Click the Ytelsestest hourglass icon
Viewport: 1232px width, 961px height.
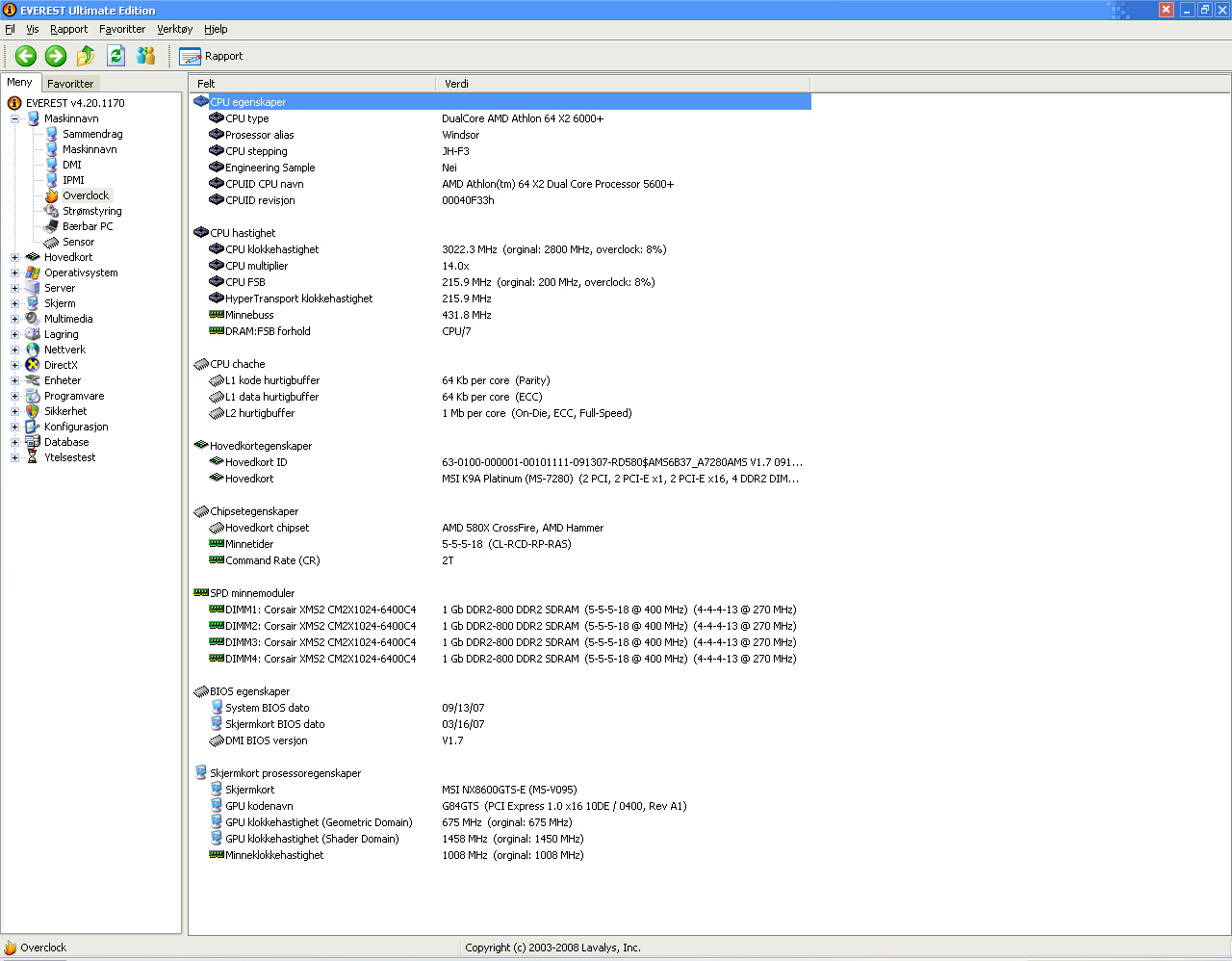tap(33, 457)
